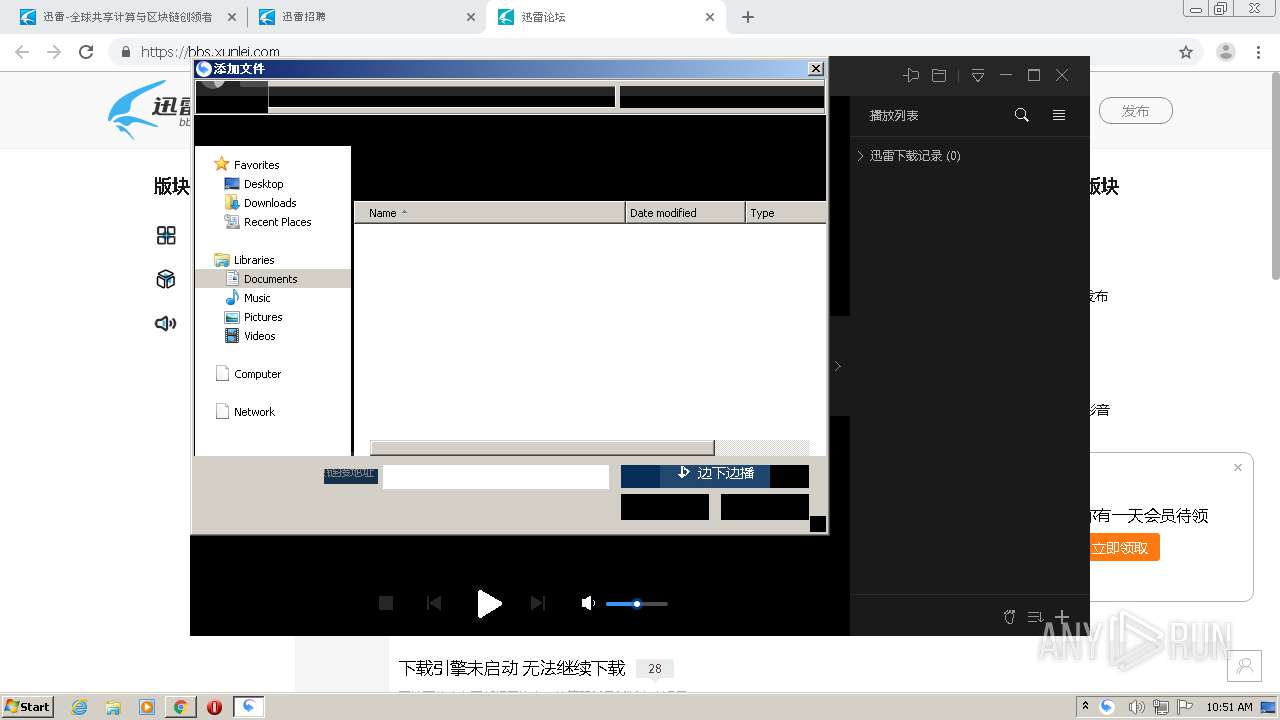
Task: Click the 发布 button on the forum
Action: 1136,111
